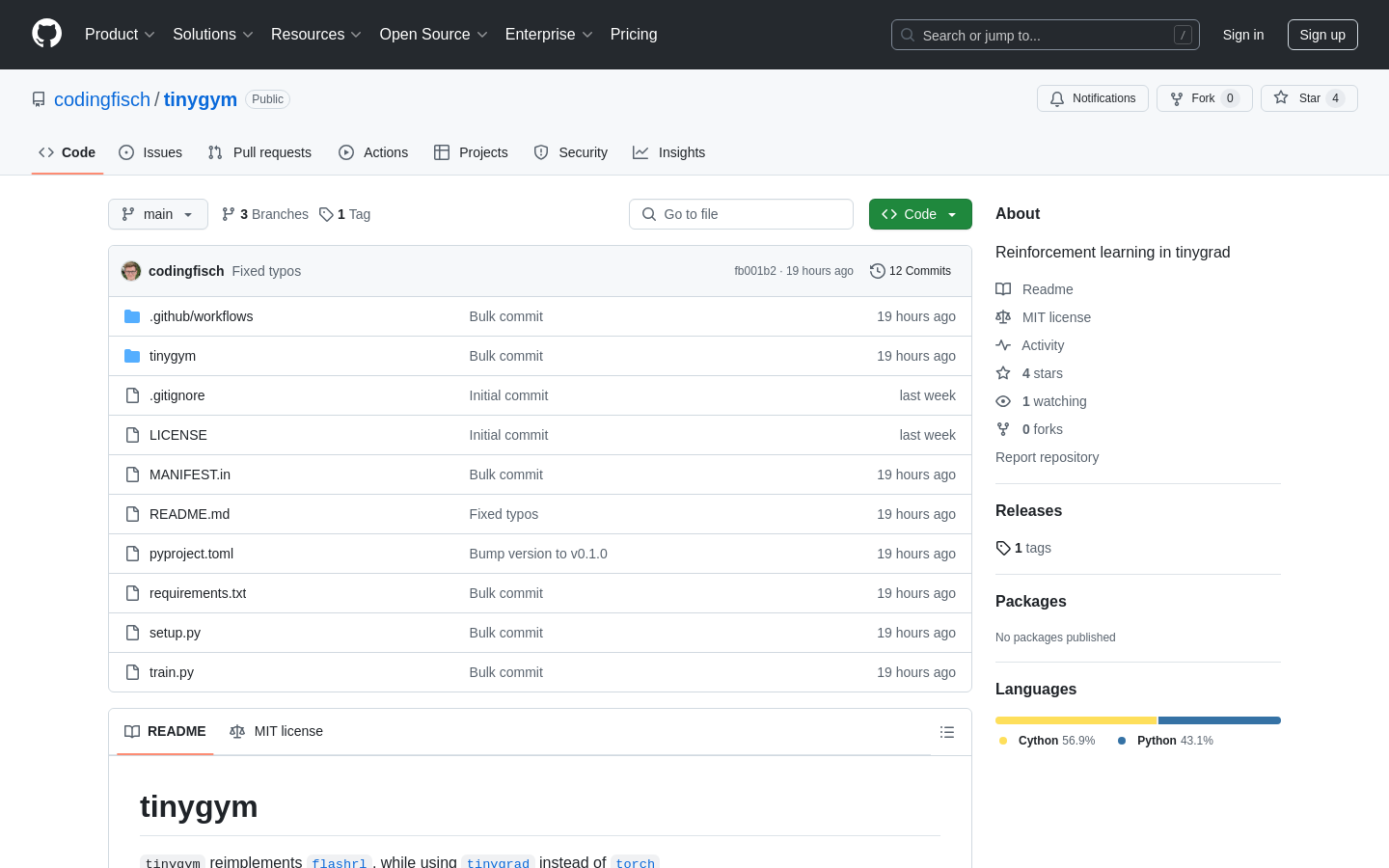This screenshot has height=868, width=1389.
Task: Expand the Enterprise menu
Action: [x=549, y=34]
